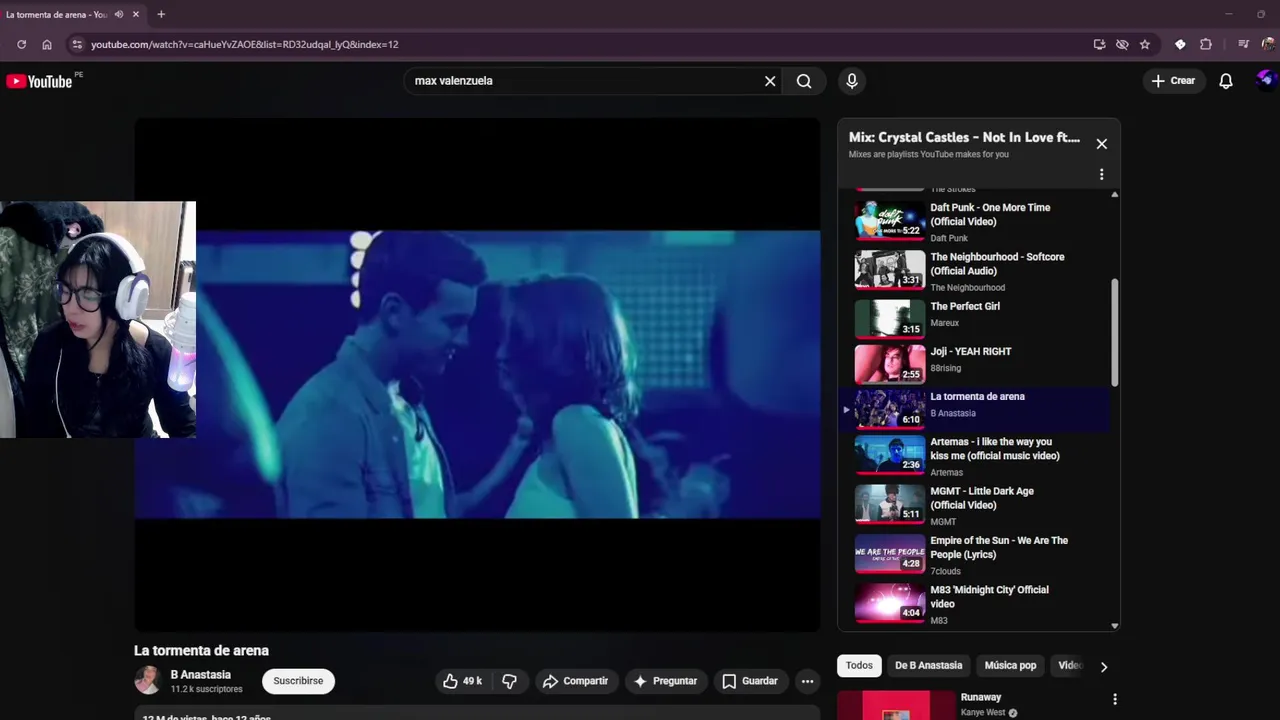
Task: Click the Preguntar button
Action: 665,681
